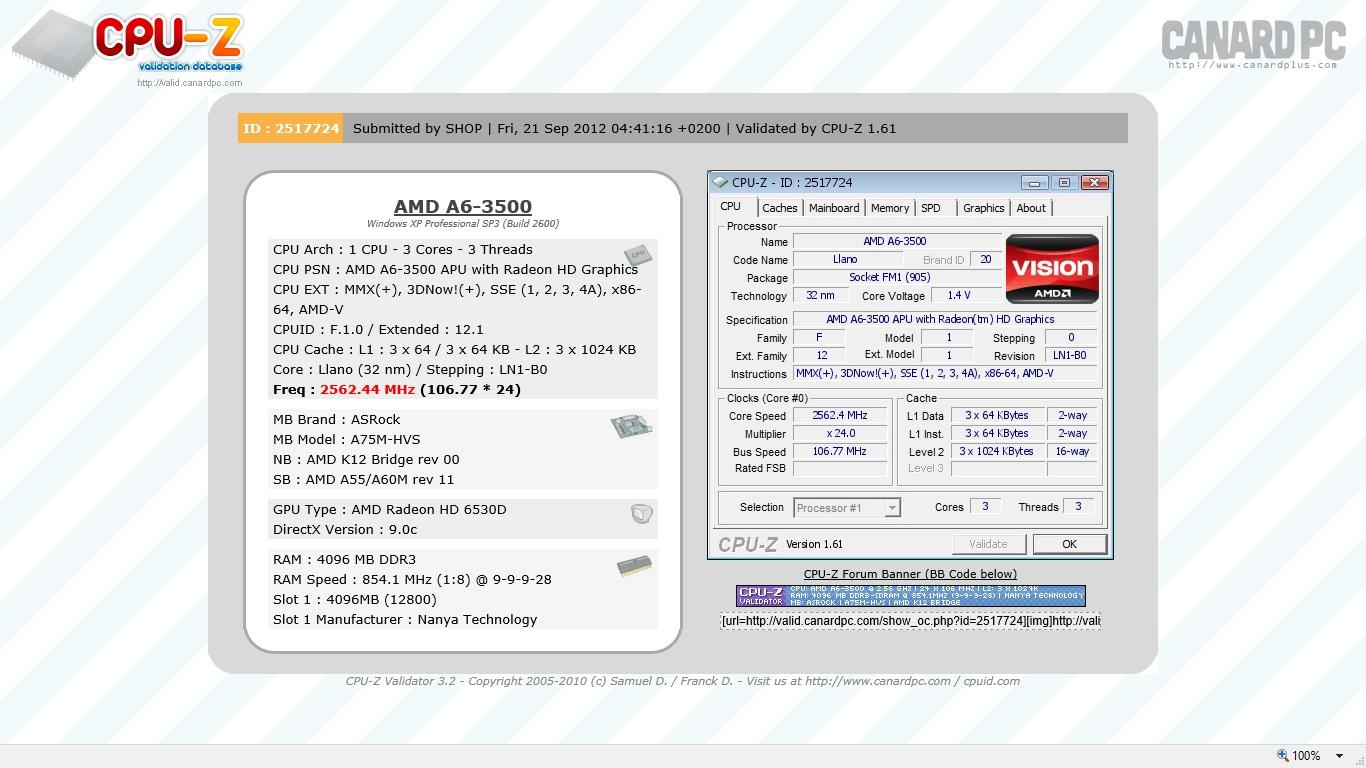
Task: Click the RAM stick icon beside RAM size
Action: click(634, 566)
